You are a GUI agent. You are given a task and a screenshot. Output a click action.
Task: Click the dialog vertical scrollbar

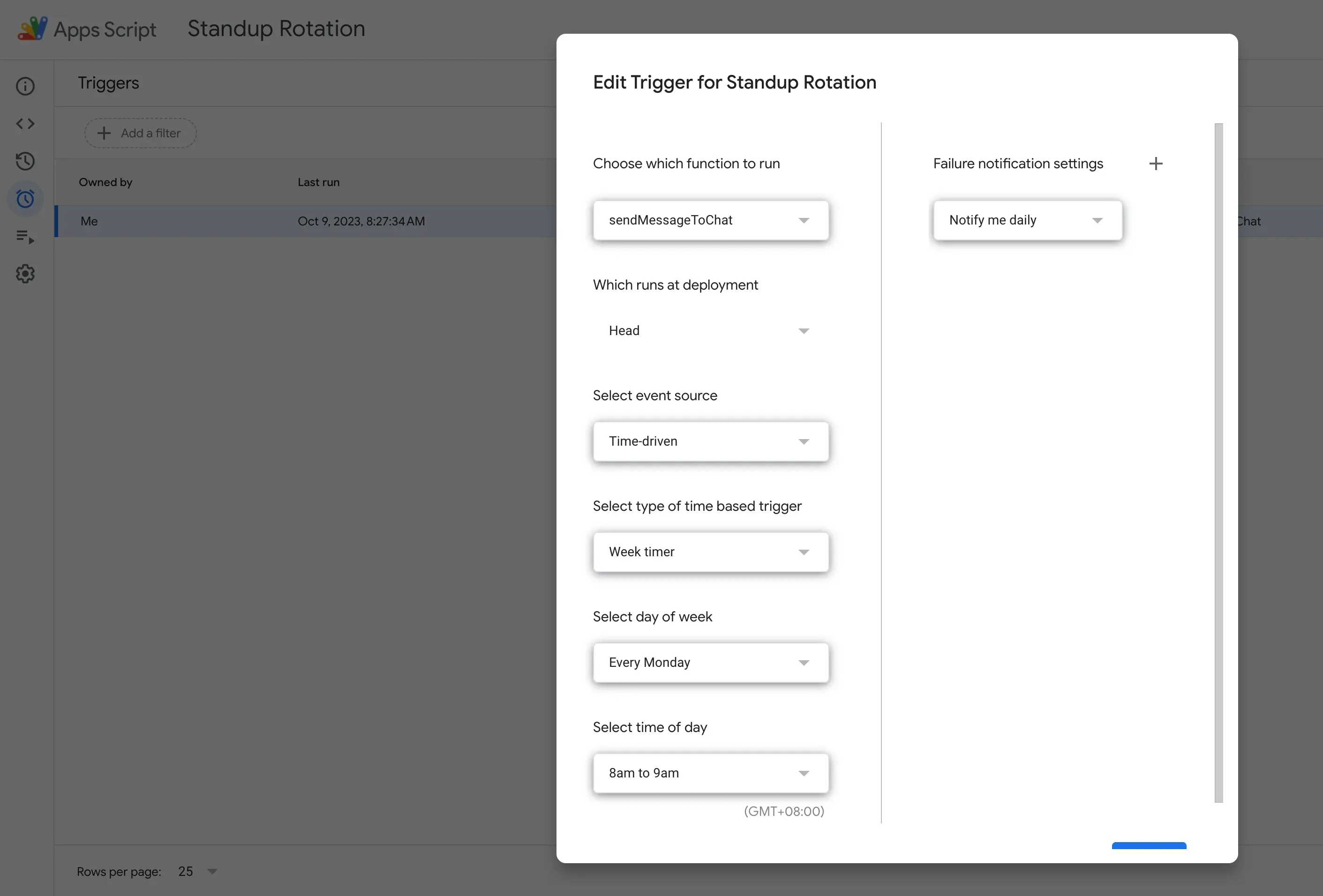(x=1218, y=463)
